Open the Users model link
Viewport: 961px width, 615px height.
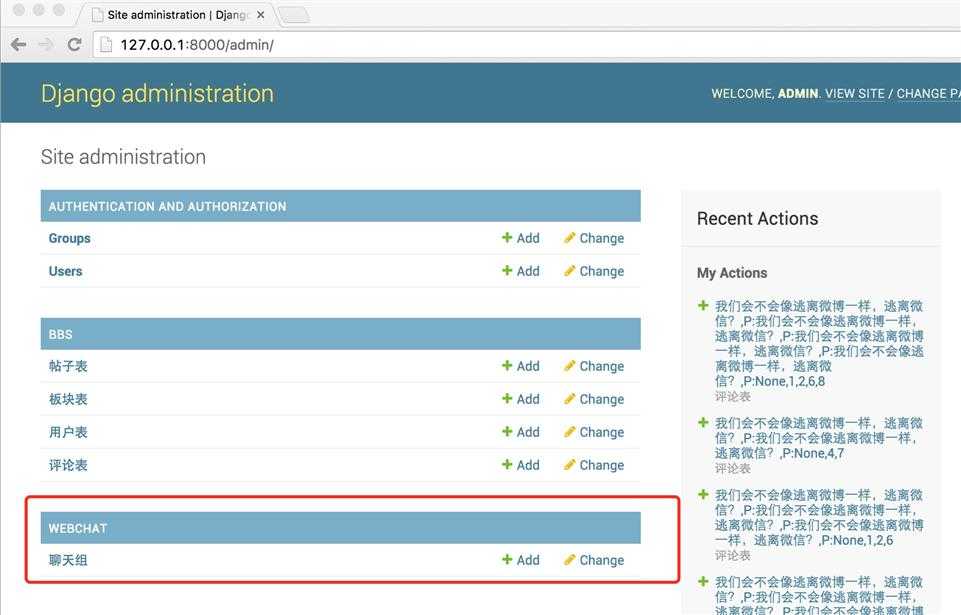[66, 271]
